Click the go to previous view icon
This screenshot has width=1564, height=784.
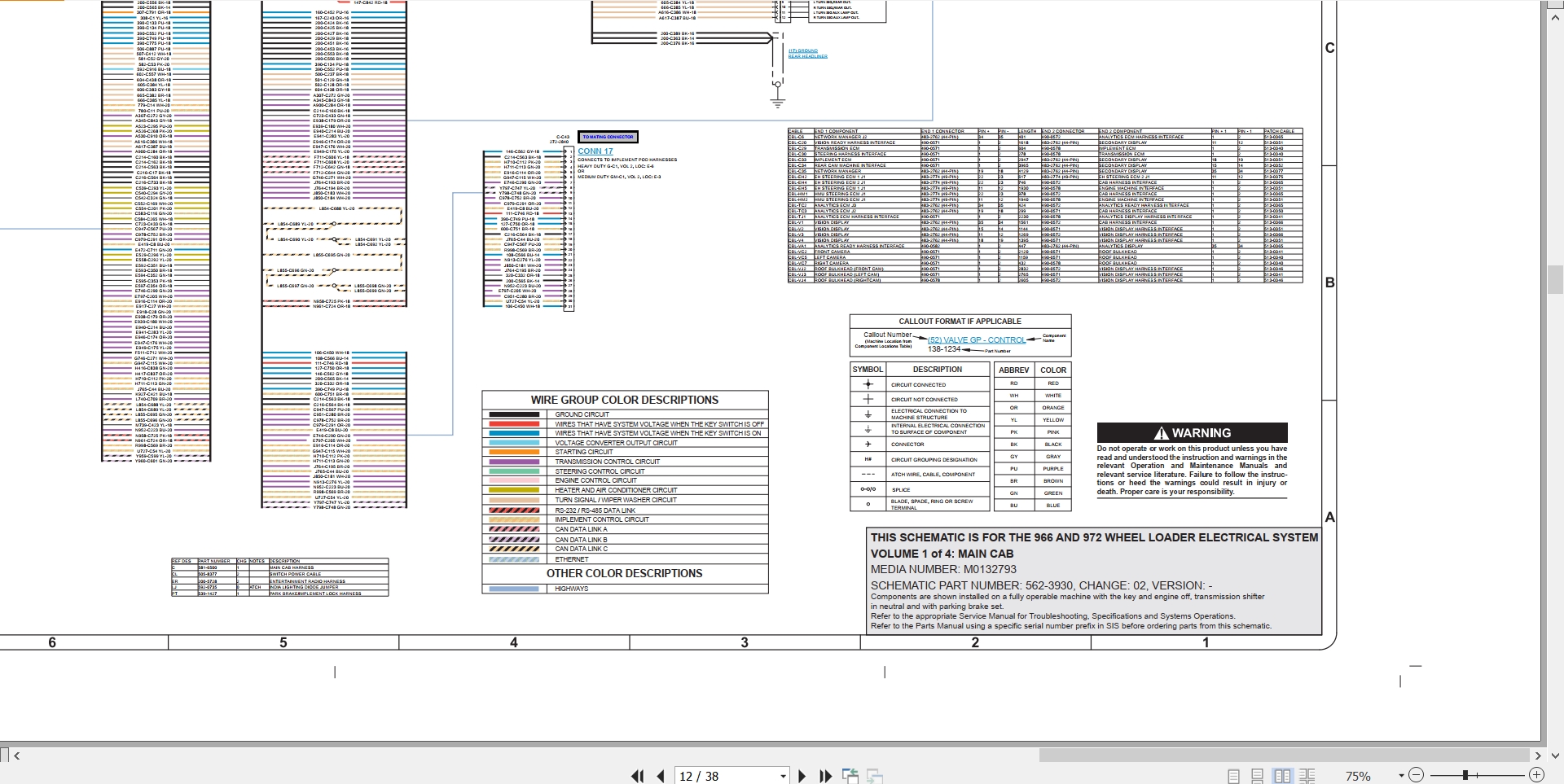coord(850,776)
